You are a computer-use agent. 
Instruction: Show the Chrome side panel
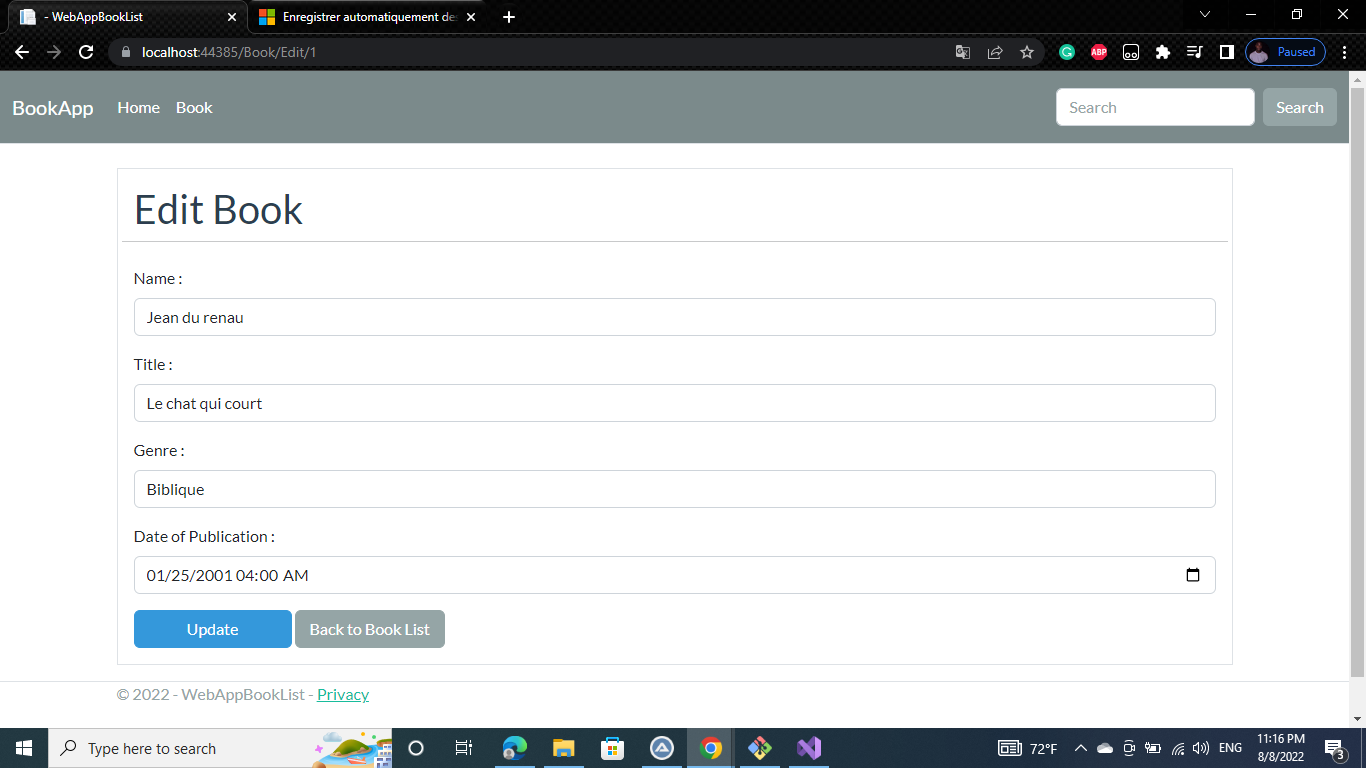click(x=1227, y=52)
